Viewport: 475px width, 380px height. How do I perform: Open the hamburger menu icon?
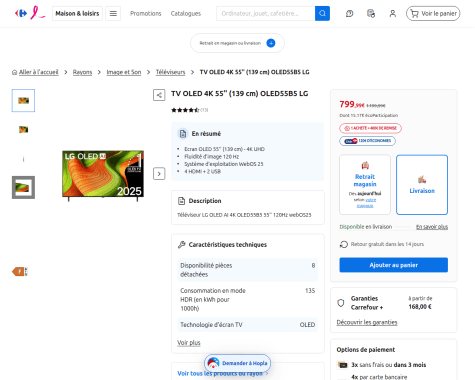[x=113, y=13]
